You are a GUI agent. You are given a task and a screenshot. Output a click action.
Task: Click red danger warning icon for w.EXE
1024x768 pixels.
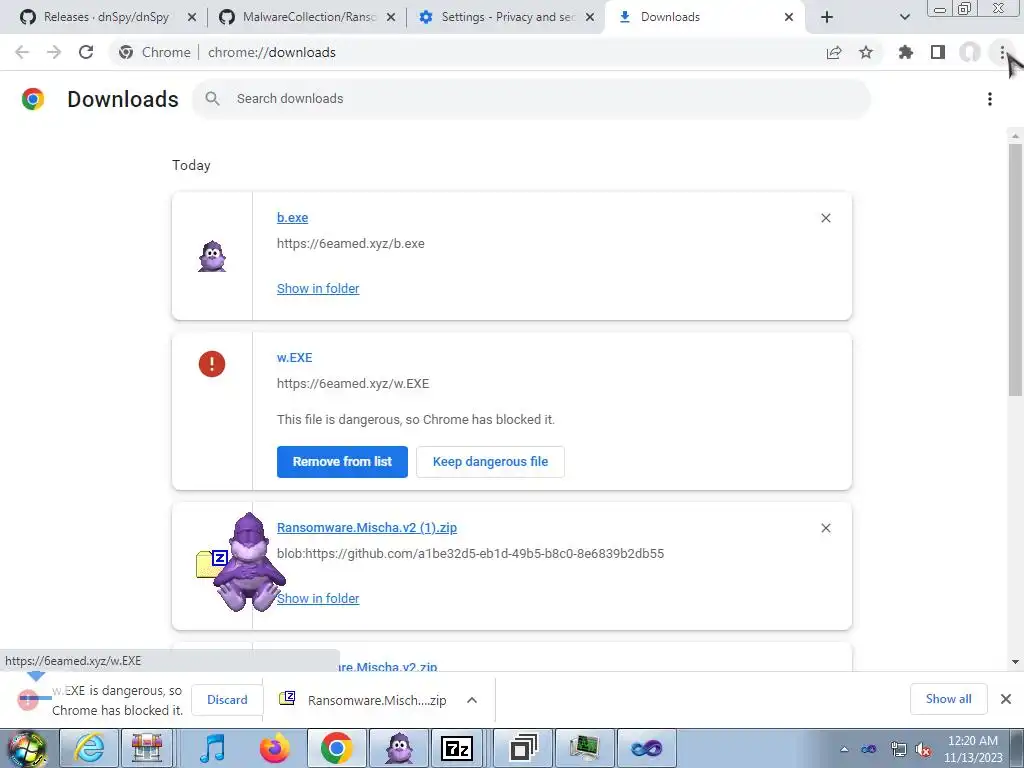point(212,364)
